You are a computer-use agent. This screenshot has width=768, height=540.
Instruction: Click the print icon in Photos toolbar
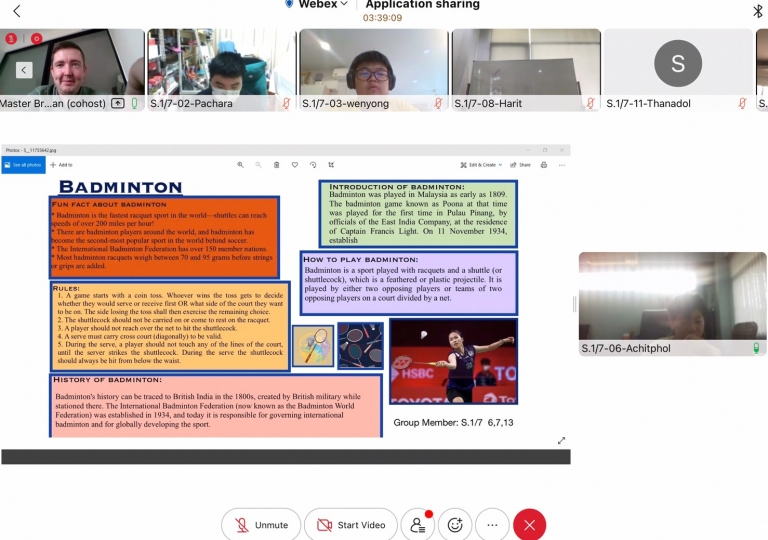[x=544, y=165]
